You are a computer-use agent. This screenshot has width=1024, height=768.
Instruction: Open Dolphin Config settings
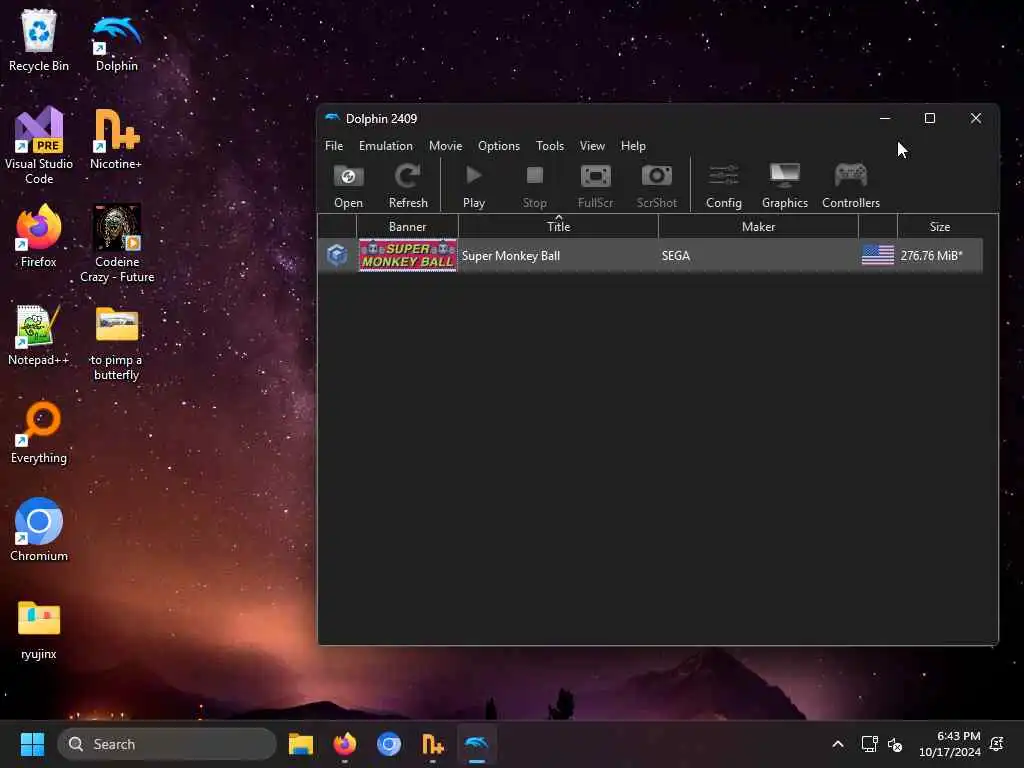pyautogui.click(x=724, y=186)
